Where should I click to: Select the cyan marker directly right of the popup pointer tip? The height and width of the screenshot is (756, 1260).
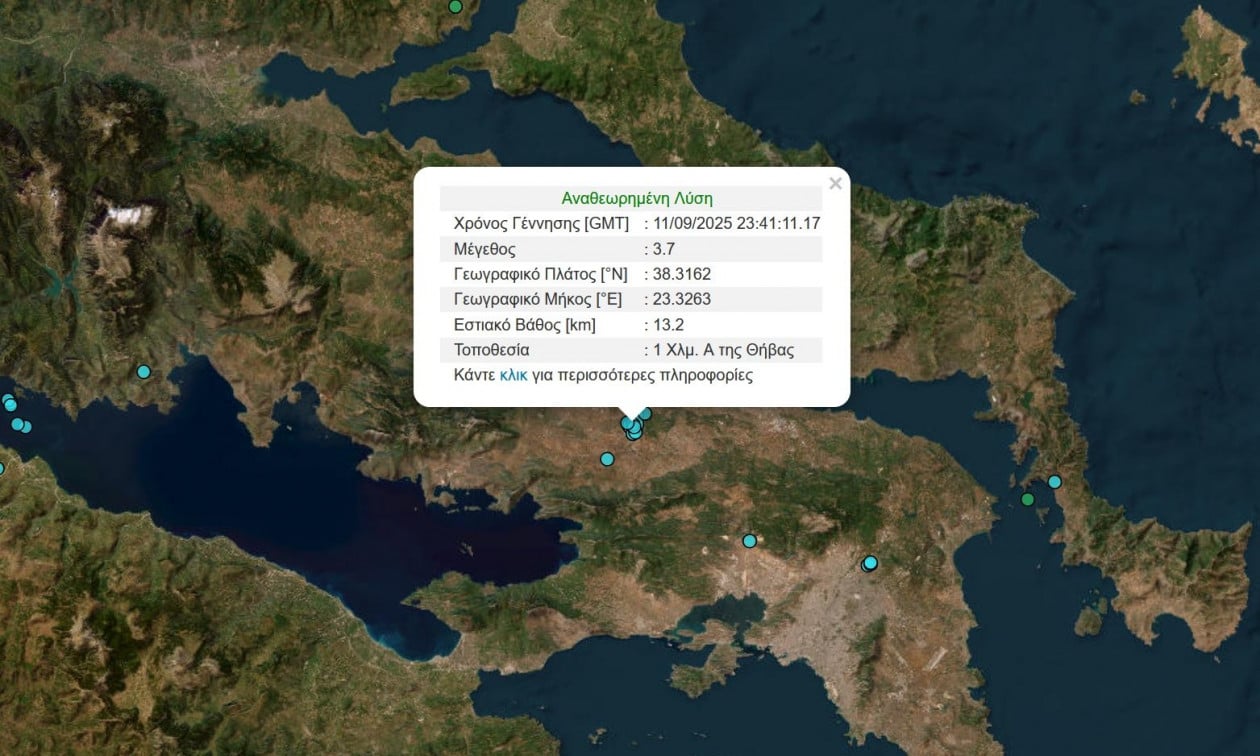coord(645,413)
